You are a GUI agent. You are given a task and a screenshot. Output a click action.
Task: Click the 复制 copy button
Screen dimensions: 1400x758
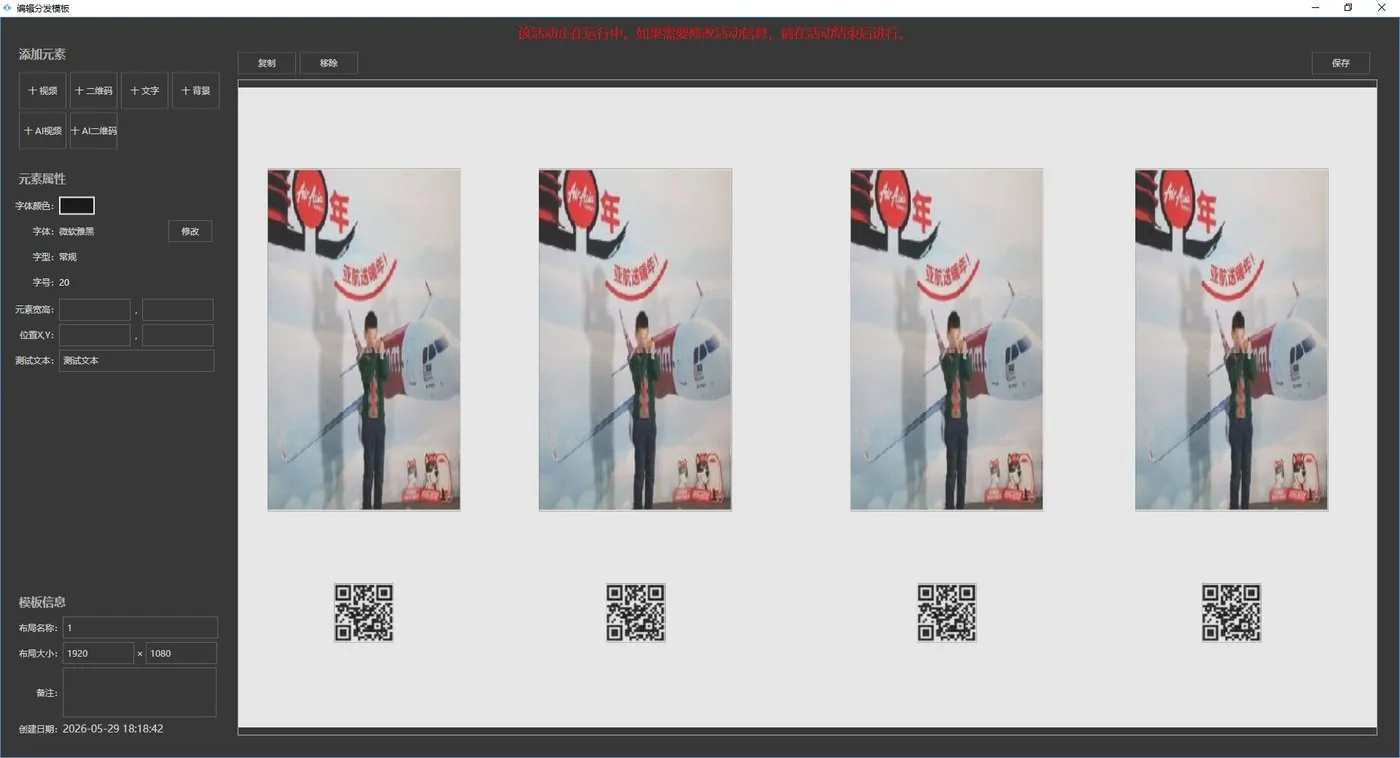pos(267,63)
